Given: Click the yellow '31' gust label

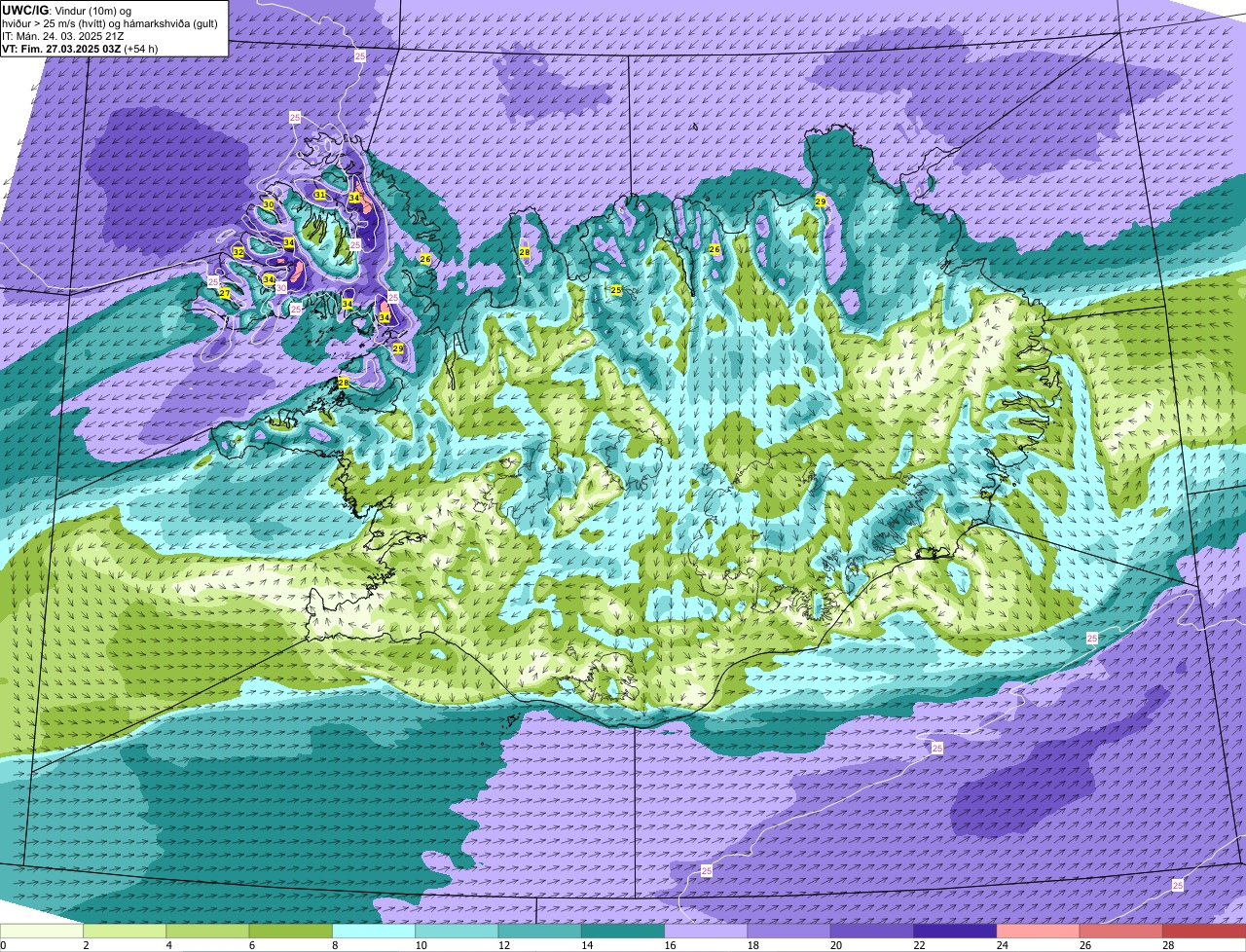Looking at the screenshot, I should pos(320,195).
